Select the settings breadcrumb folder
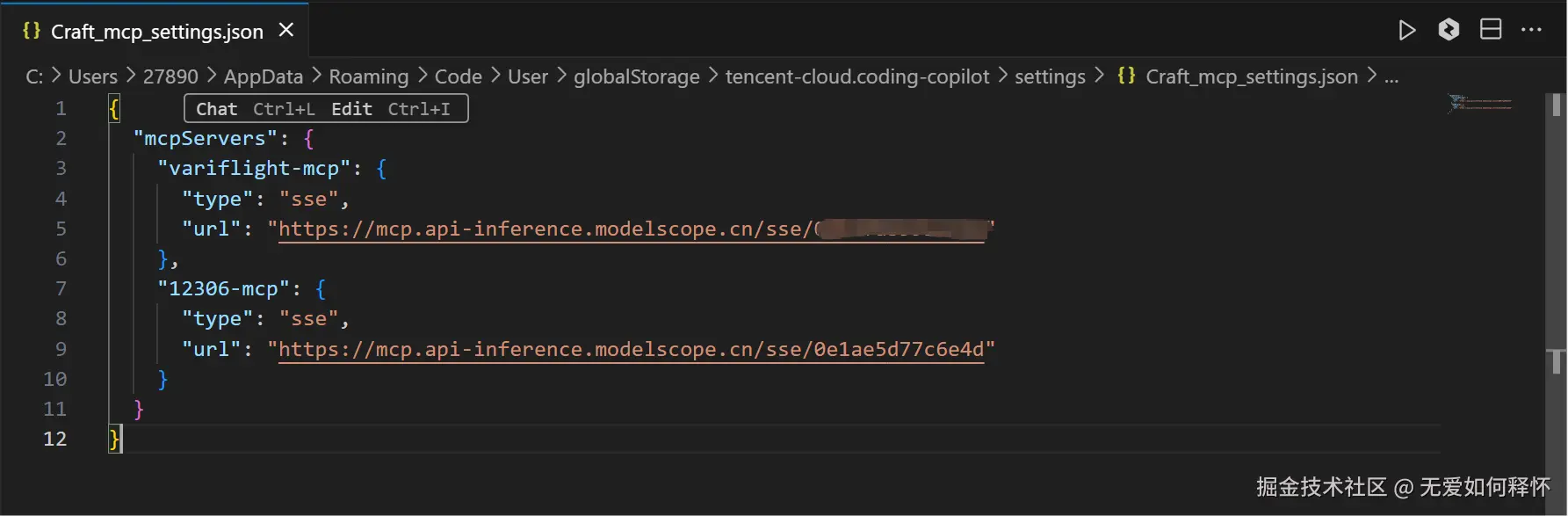This screenshot has width=1568, height=516. [1050, 76]
